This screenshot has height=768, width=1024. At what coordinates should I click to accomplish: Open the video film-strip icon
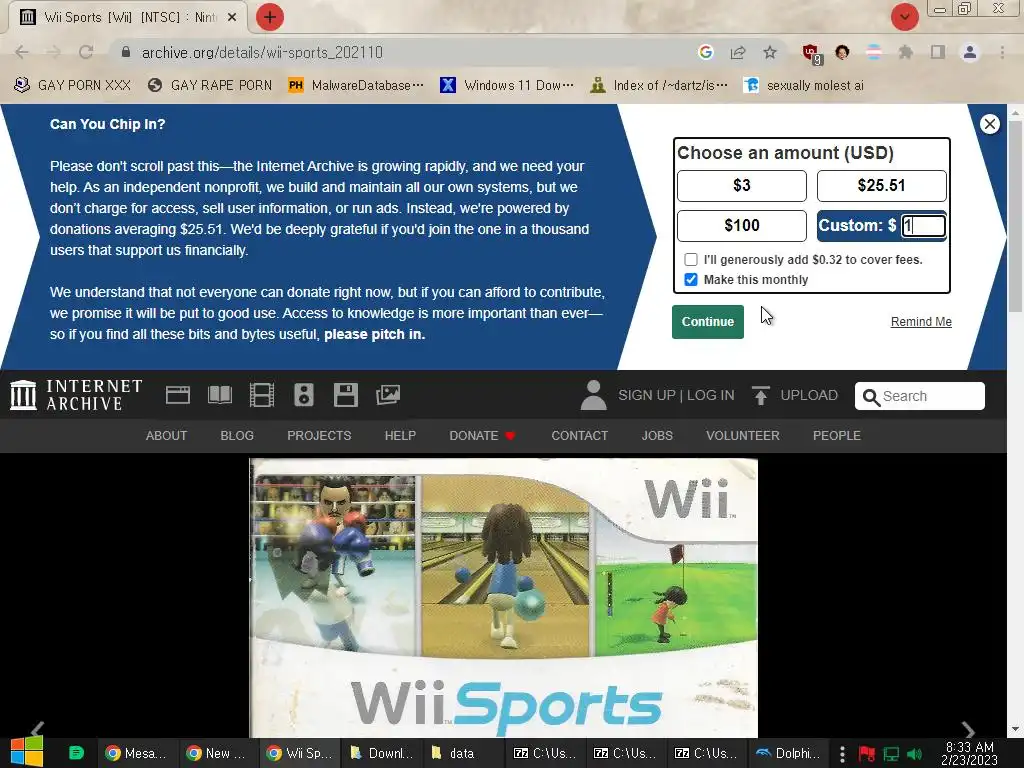coord(262,395)
